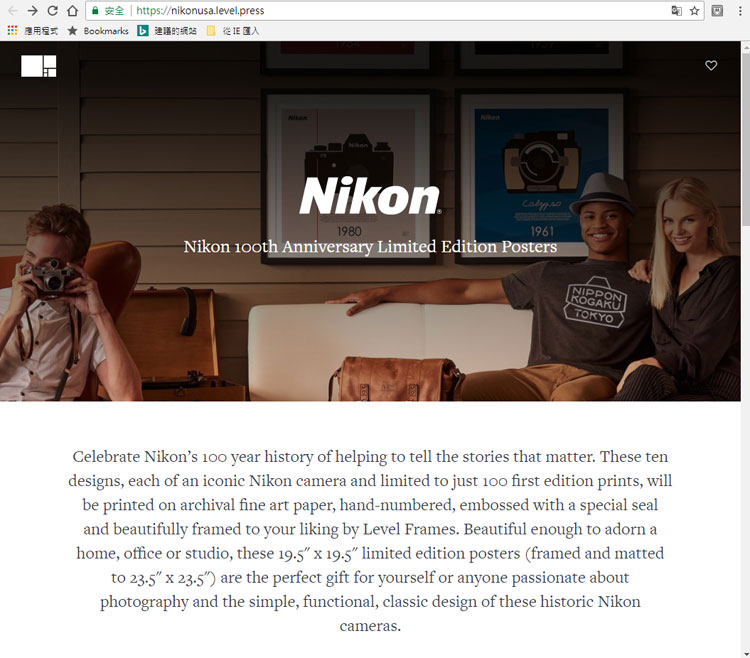Click the scrollbar up arrow
This screenshot has height=658, width=750.
pos(745,46)
